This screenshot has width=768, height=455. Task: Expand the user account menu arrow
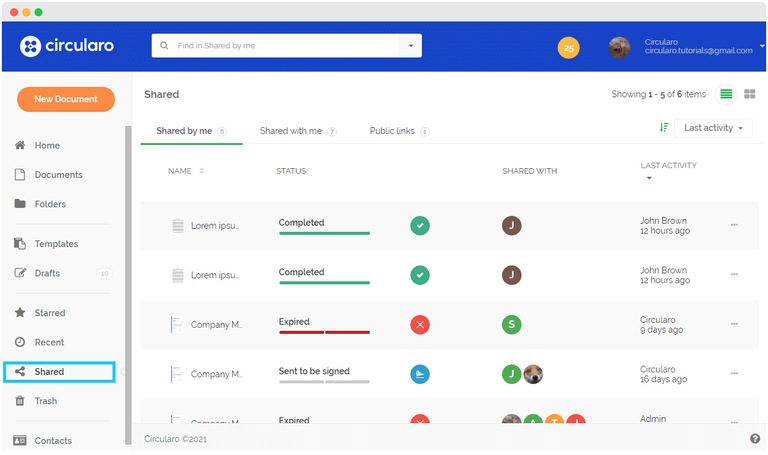point(762,46)
